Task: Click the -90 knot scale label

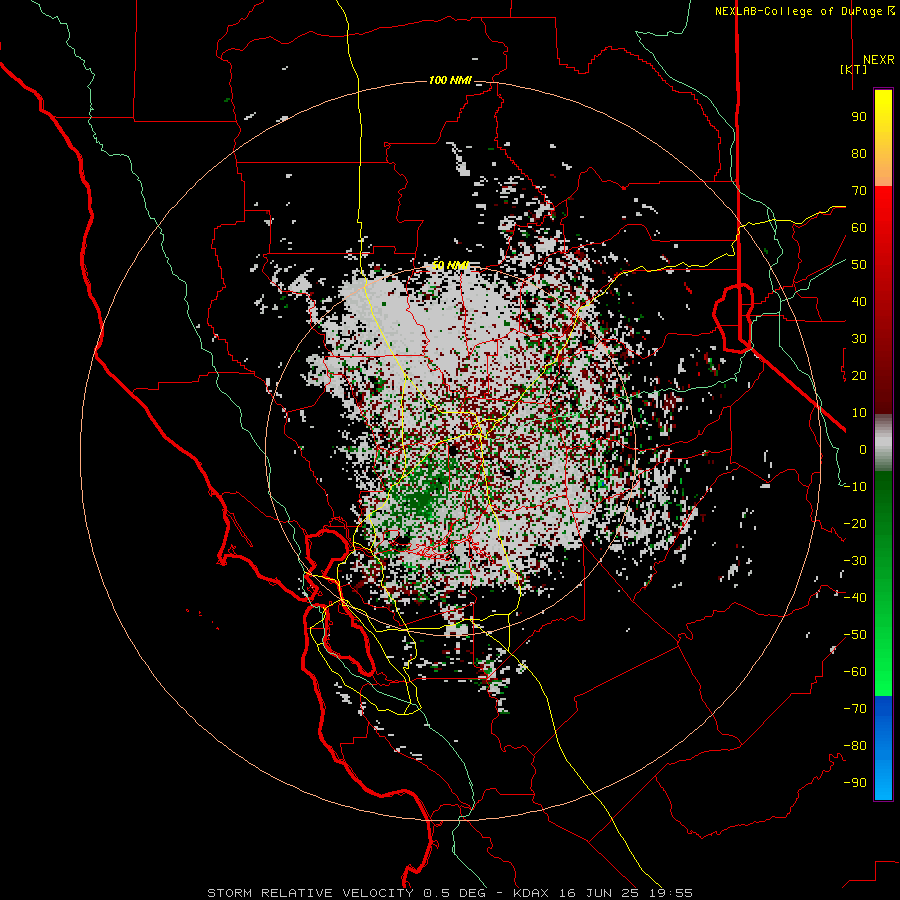Action: 855,783
